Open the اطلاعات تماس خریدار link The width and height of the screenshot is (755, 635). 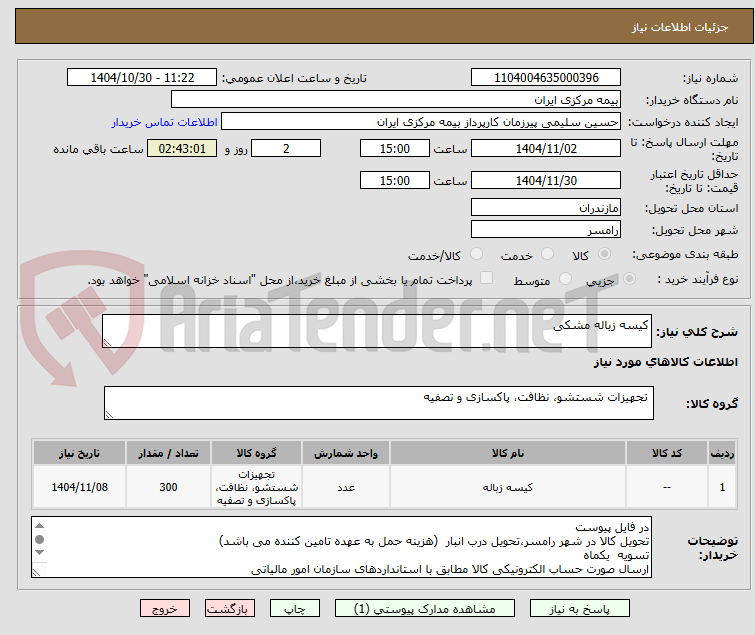(165, 122)
